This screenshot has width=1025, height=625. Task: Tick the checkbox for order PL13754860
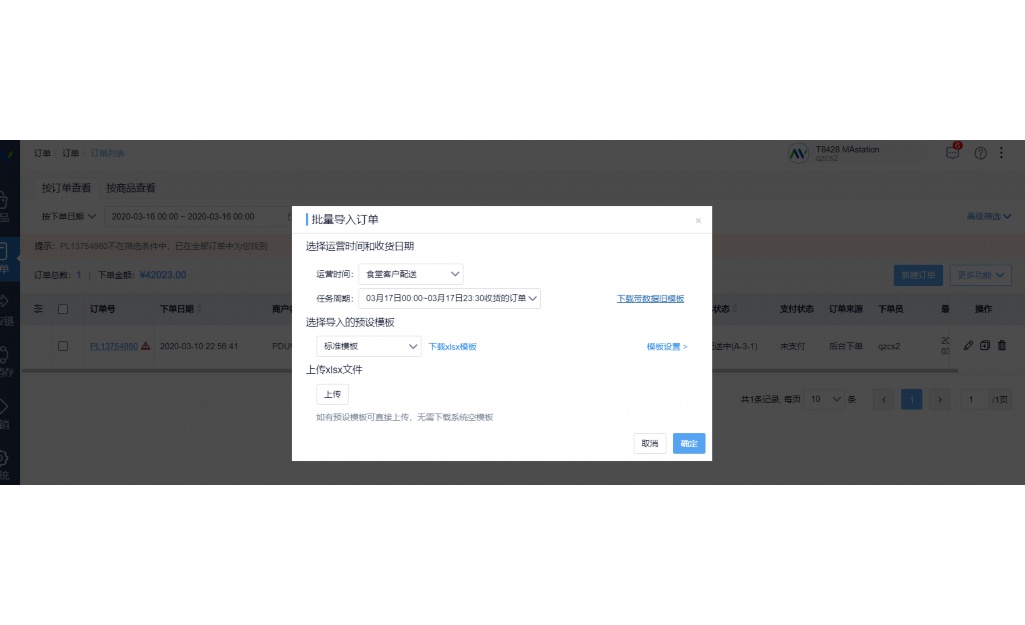point(63,345)
